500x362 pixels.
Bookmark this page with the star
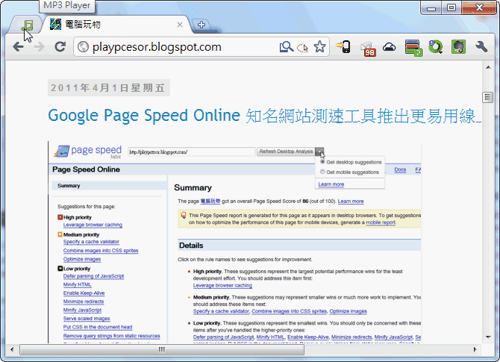[x=320, y=47]
